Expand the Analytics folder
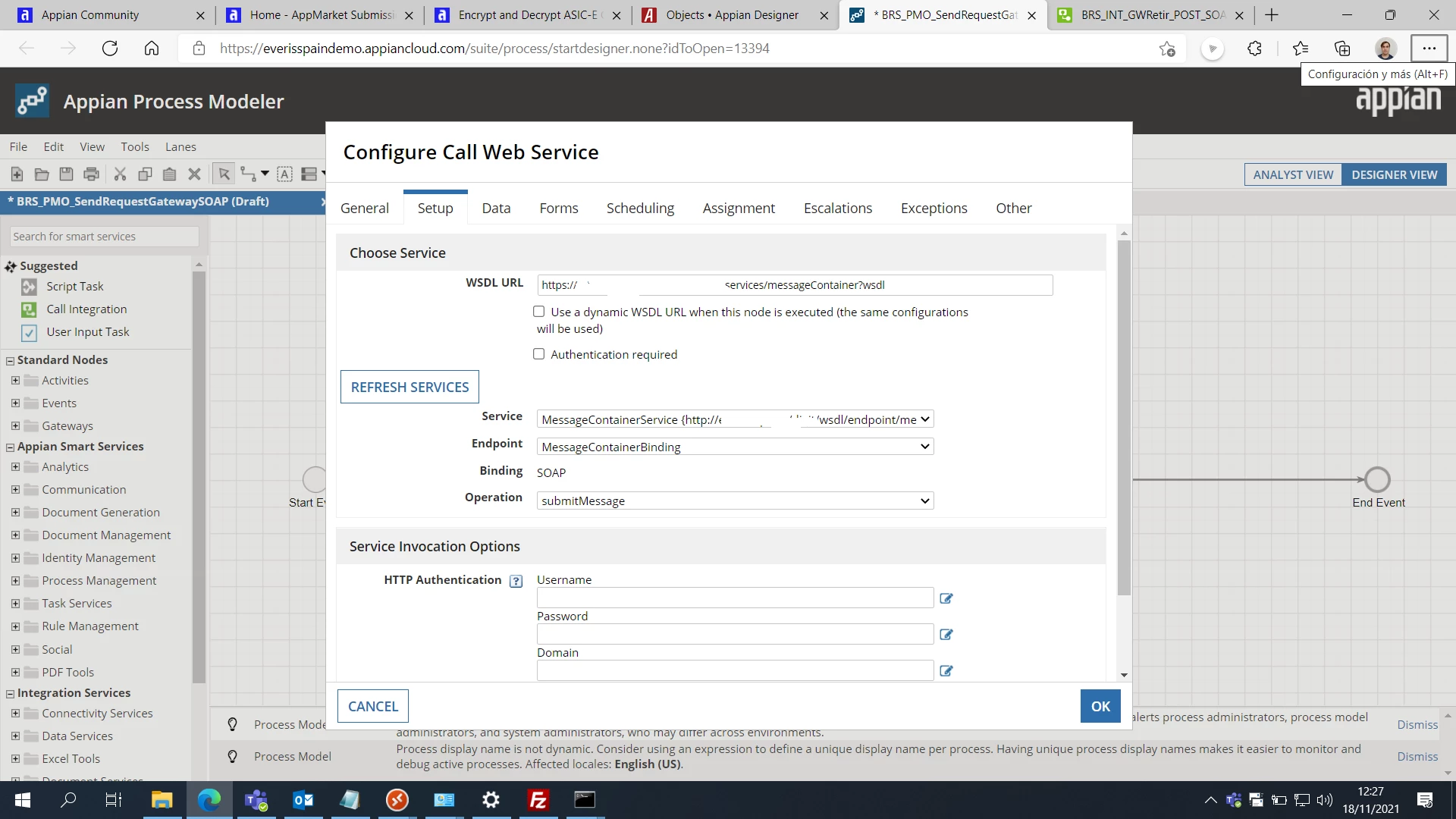This screenshot has width=1456, height=819. (15, 467)
